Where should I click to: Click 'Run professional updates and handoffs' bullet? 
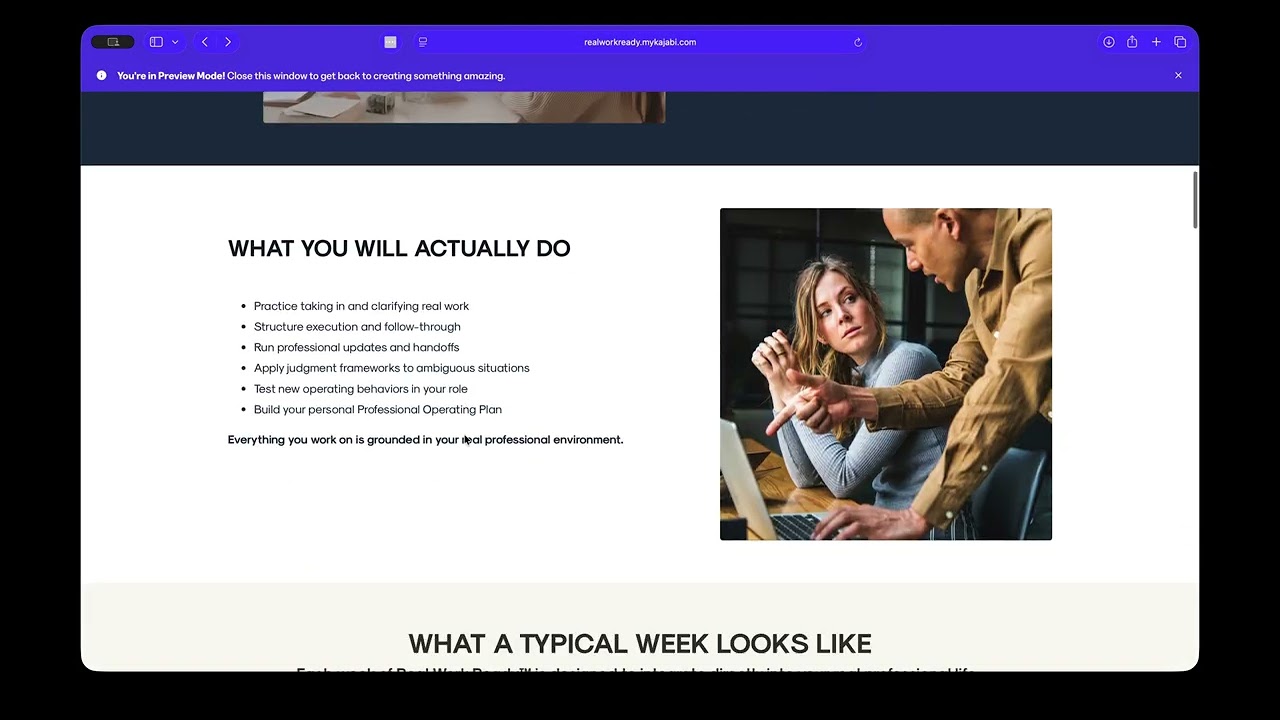click(x=356, y=347)
